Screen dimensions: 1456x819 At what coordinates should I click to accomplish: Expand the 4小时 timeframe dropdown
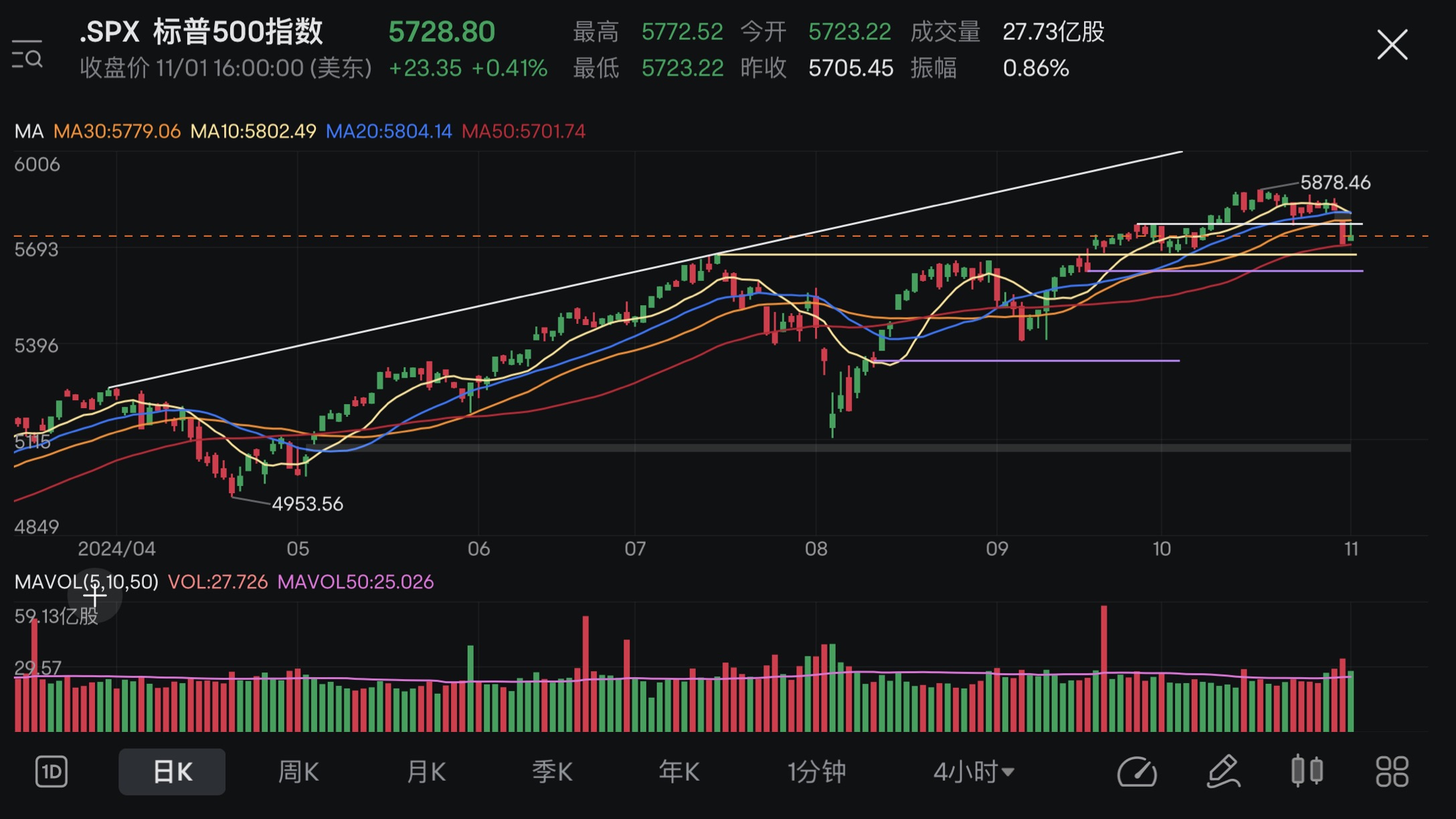(x=974, y=771)
